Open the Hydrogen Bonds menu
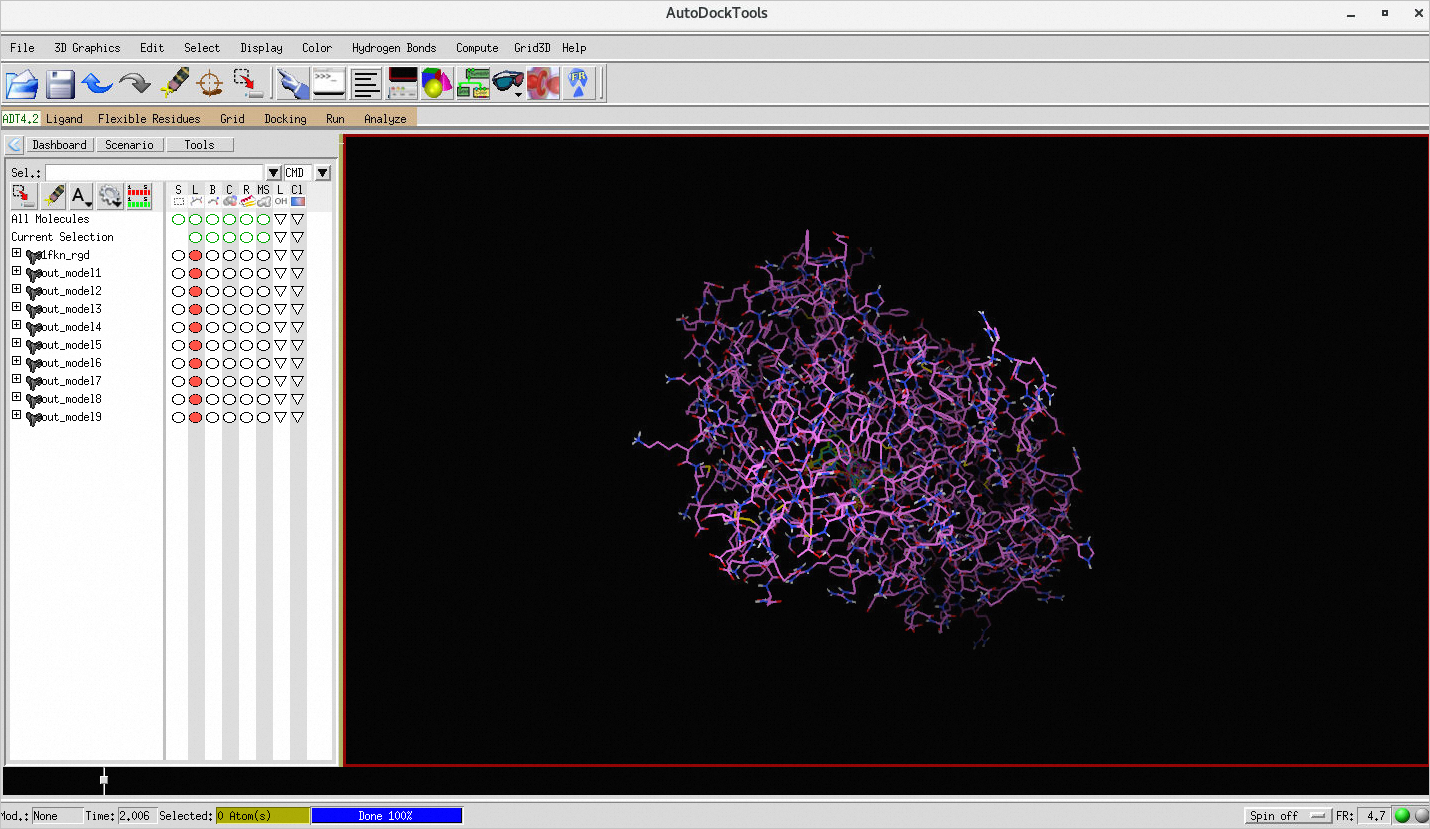The width and height of the screenshot is (1430, 829). 393,48
